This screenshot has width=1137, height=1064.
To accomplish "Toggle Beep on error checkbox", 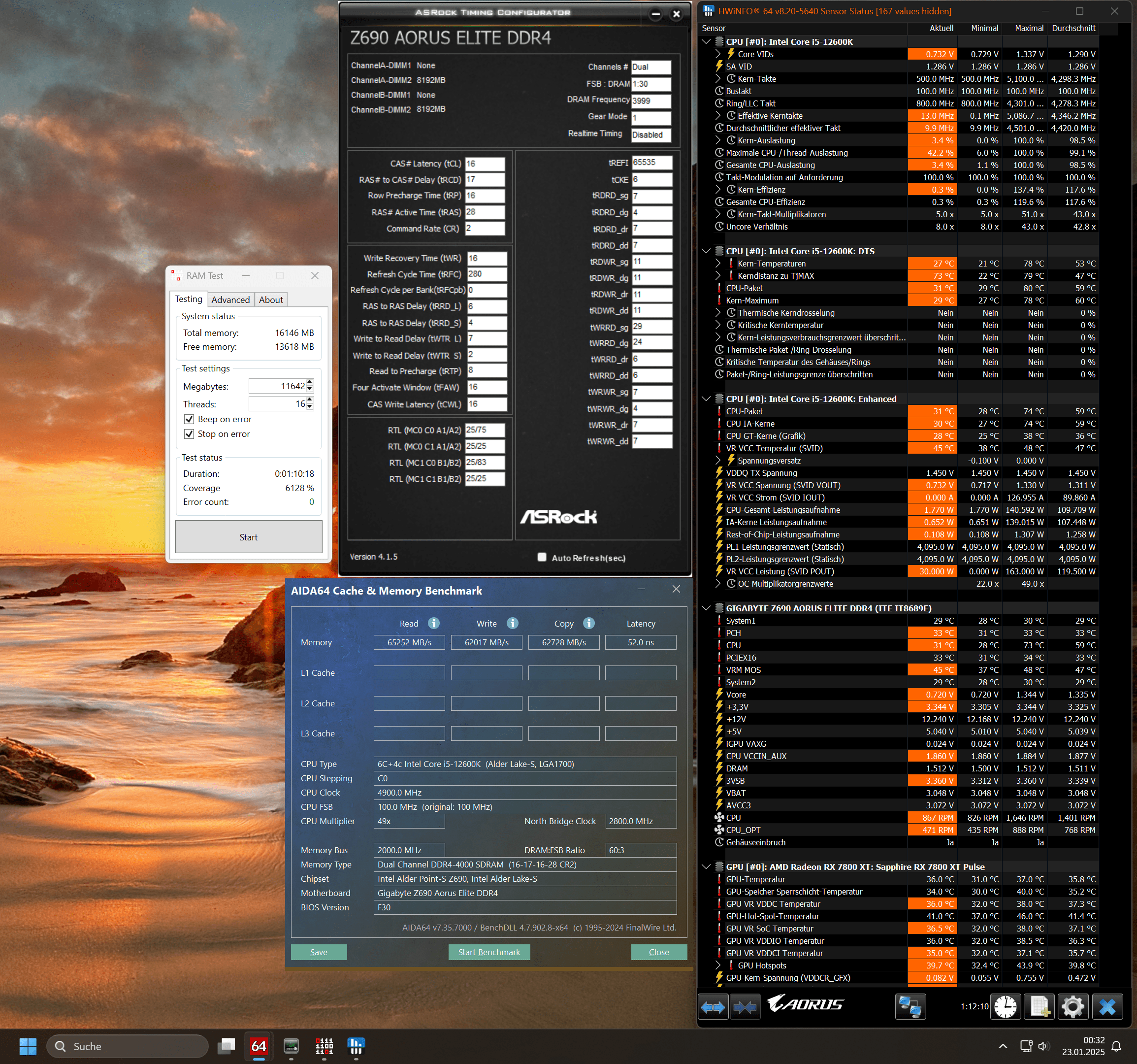I will tap(189, 419).
